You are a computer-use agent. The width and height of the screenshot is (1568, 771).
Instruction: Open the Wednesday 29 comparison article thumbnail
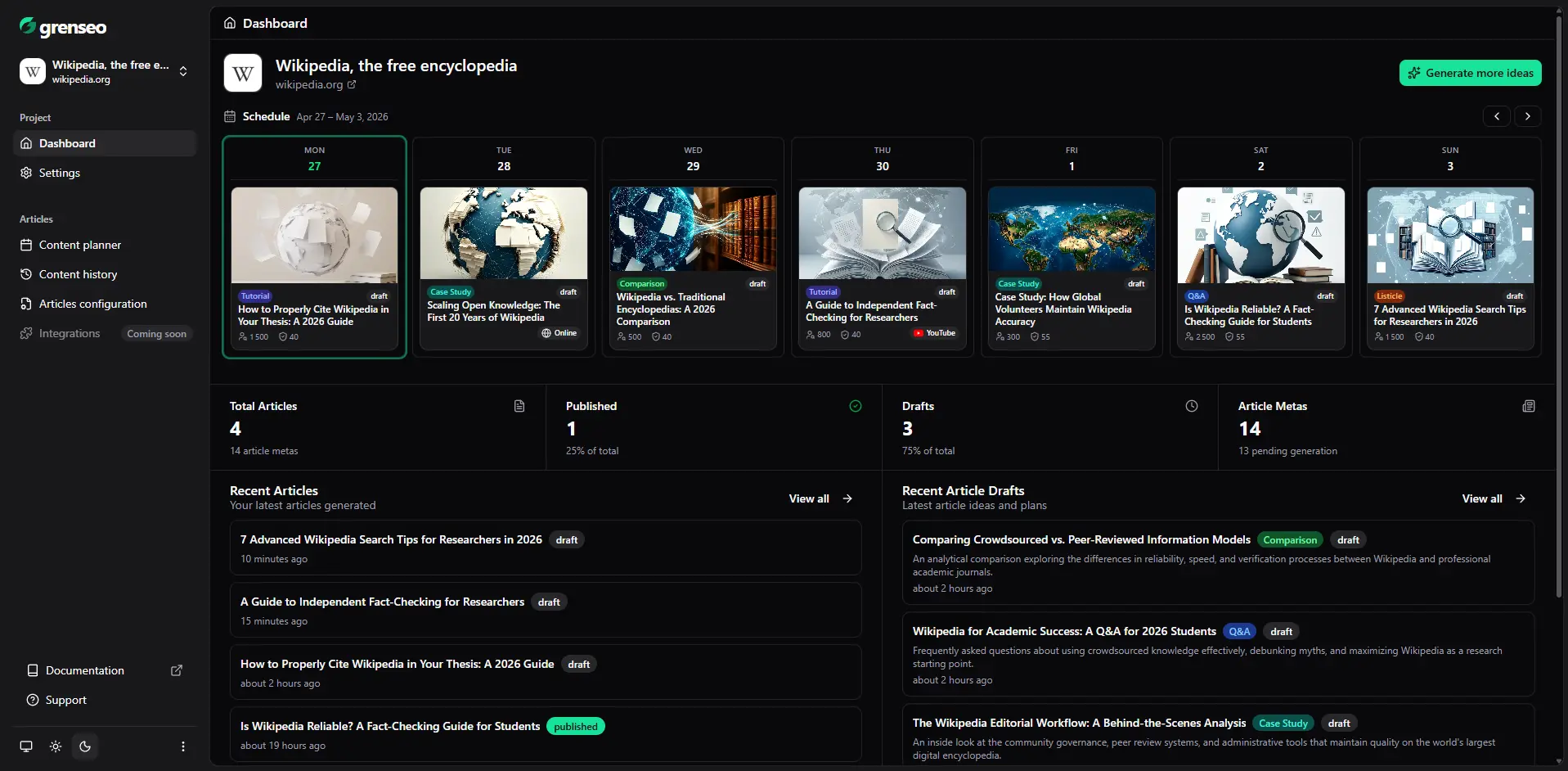coord(693,229)
